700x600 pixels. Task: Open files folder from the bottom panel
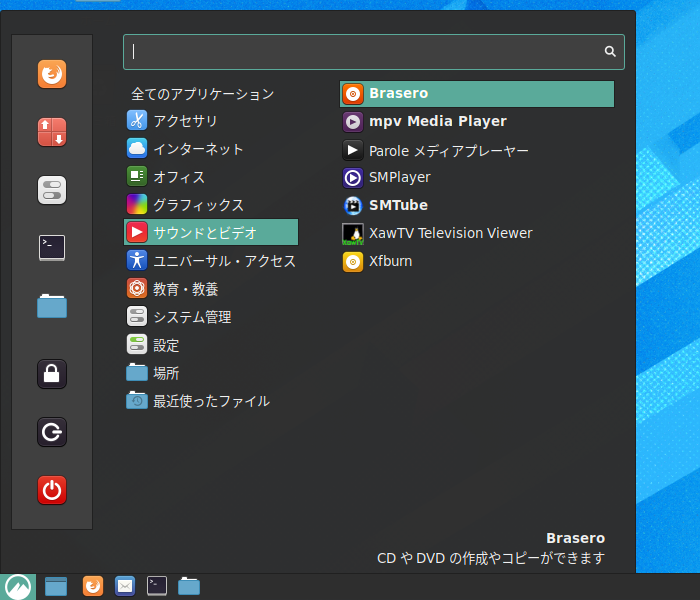tap(189, 587)
